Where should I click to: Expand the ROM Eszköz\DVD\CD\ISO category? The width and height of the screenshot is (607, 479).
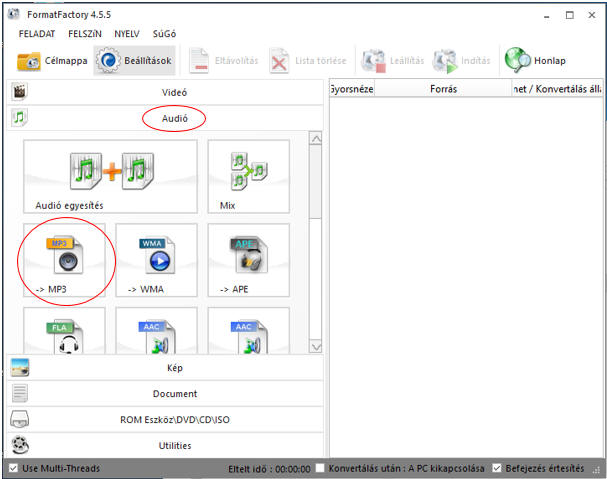click(165, 420)
